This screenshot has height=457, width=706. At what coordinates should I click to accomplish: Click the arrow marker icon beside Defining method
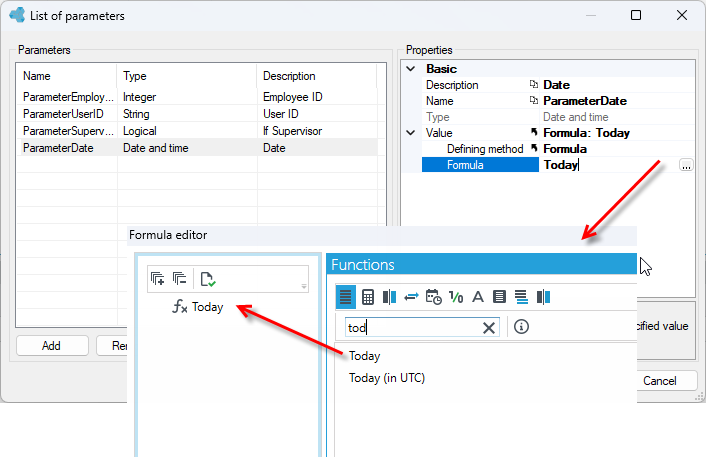coord(534,148)
